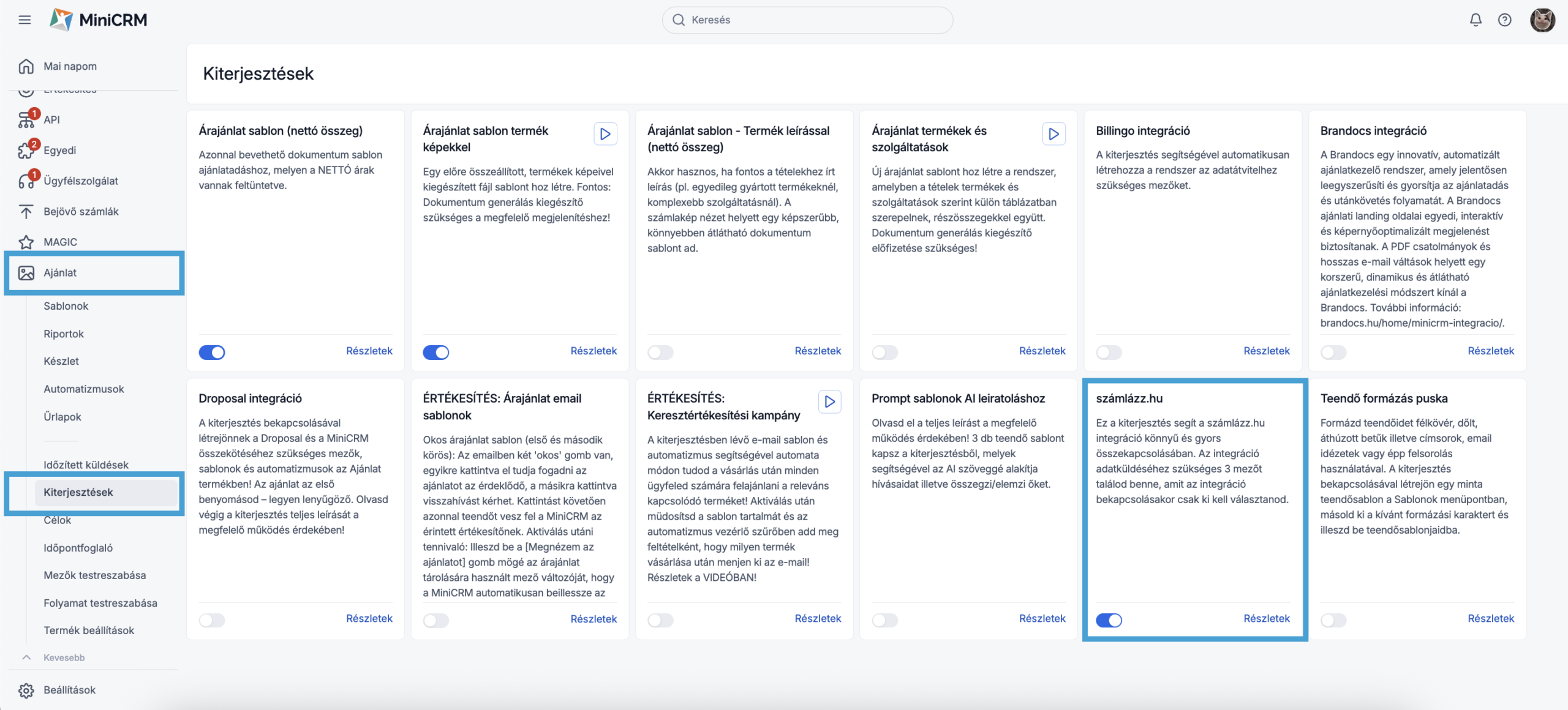Viewport: 1568px width, 710px height.
Task: Turn off the számlázz.hu toggle
Action: 1109,620
